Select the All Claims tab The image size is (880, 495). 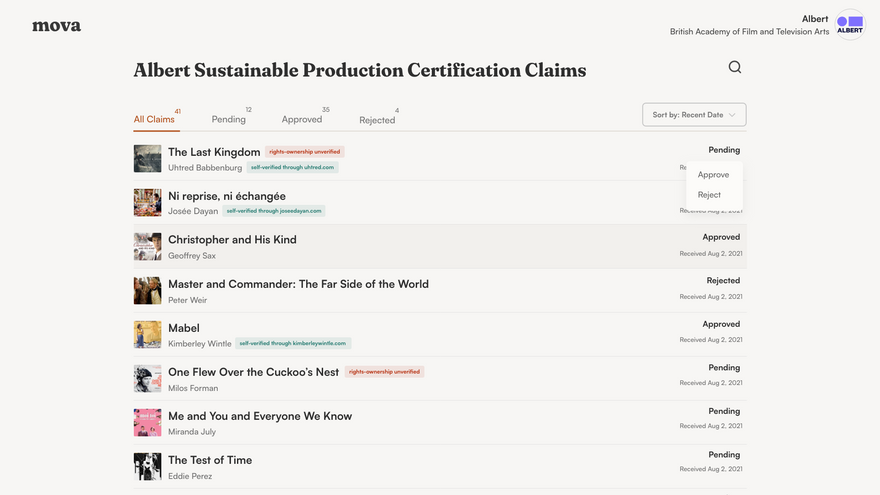coord(154,120)
